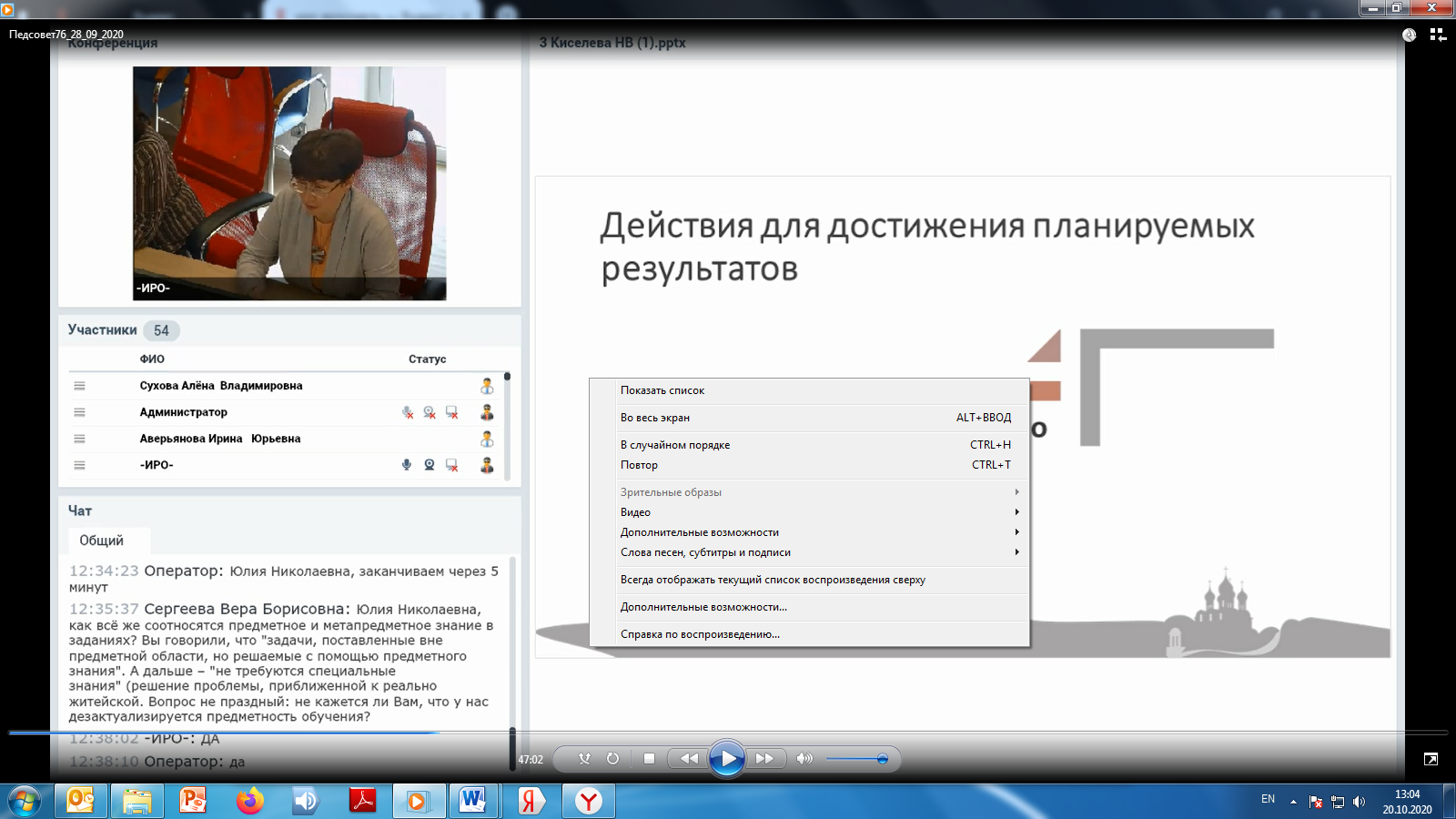1456x819 pixels.
Task: Open Adobe Reader from the taskbar
Action: [x=363, y=801]
